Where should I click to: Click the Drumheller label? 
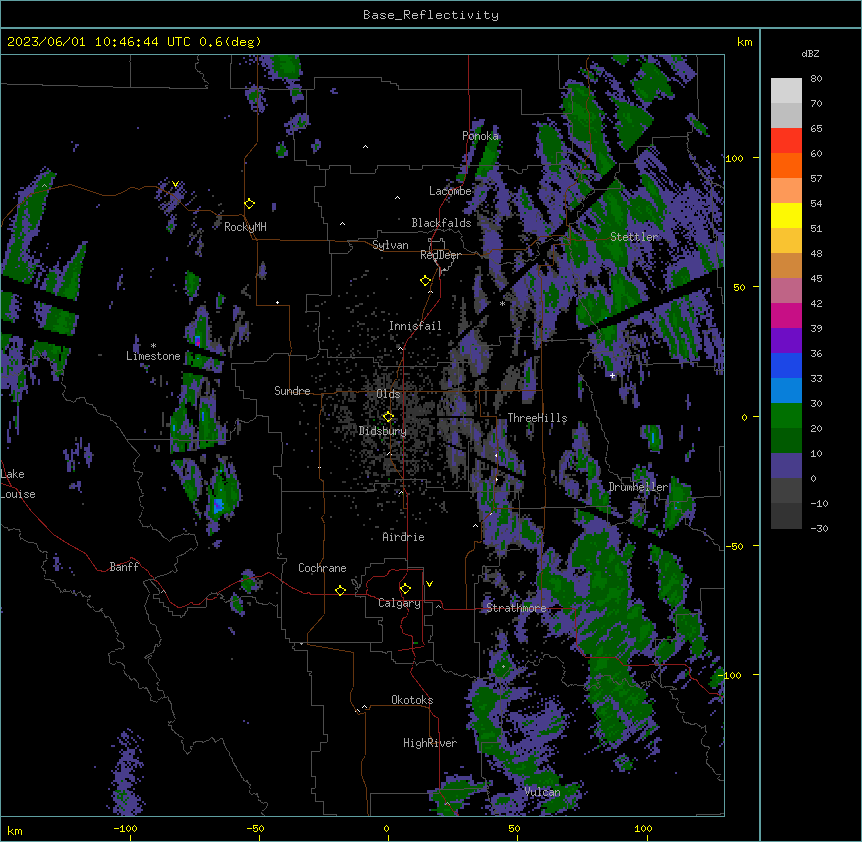pos(638,487)
